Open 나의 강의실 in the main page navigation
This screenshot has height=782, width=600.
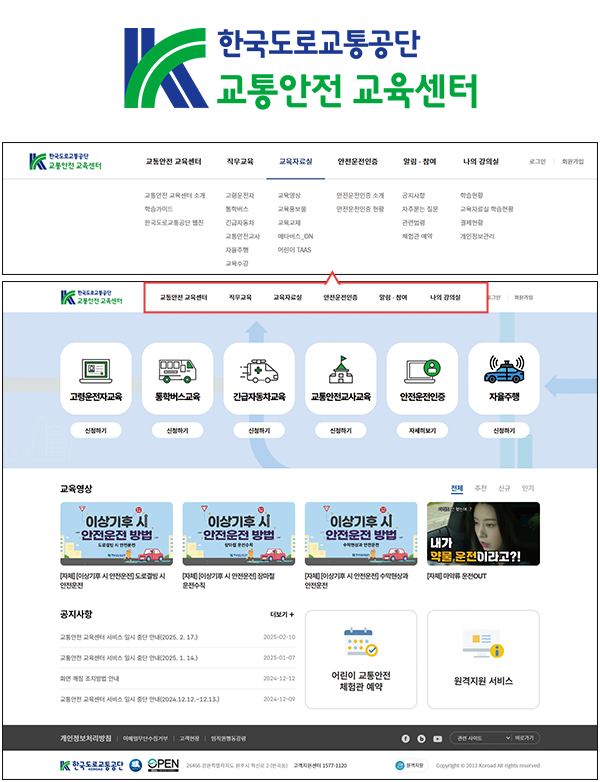click(445, 297)
